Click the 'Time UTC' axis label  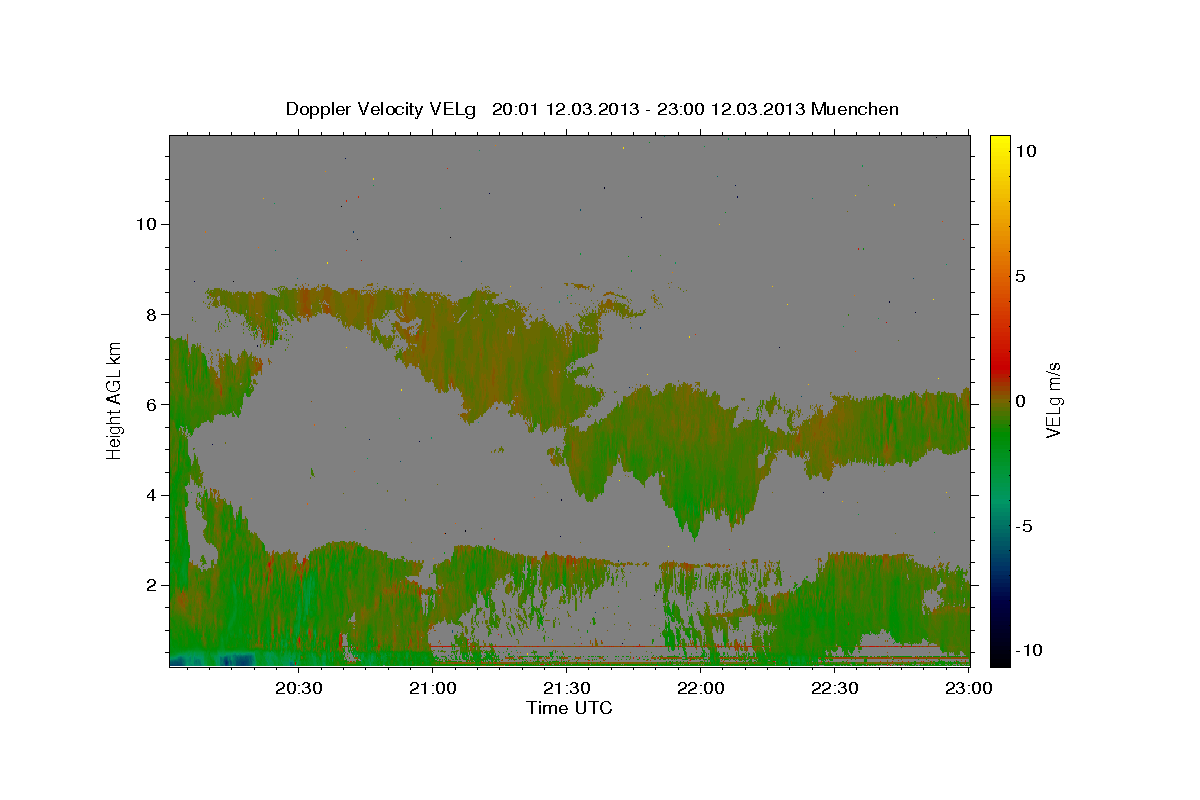(x=569, y=708)
